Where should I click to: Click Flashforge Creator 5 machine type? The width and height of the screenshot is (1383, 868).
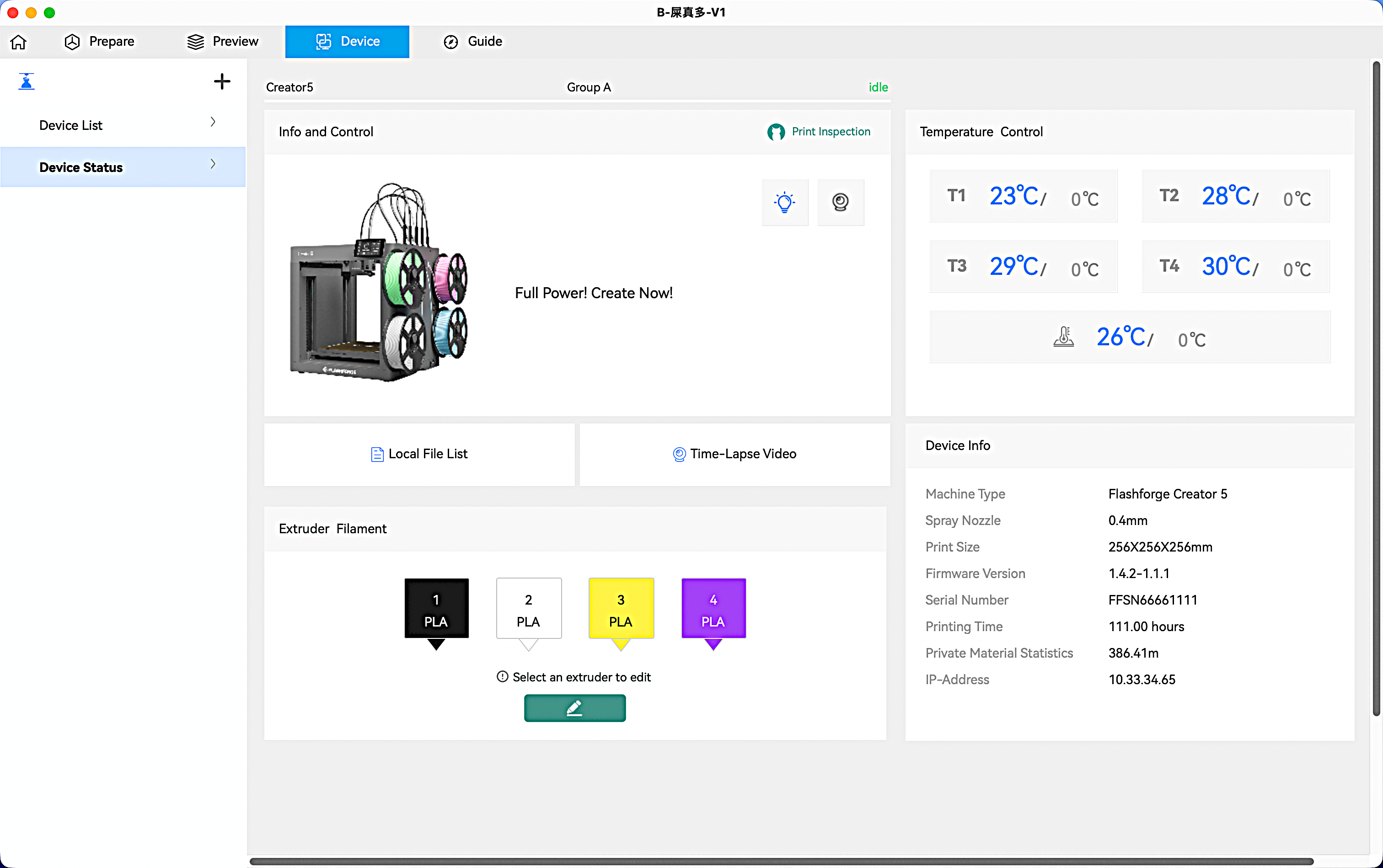pyautogui.click(x=1168, y=494)
